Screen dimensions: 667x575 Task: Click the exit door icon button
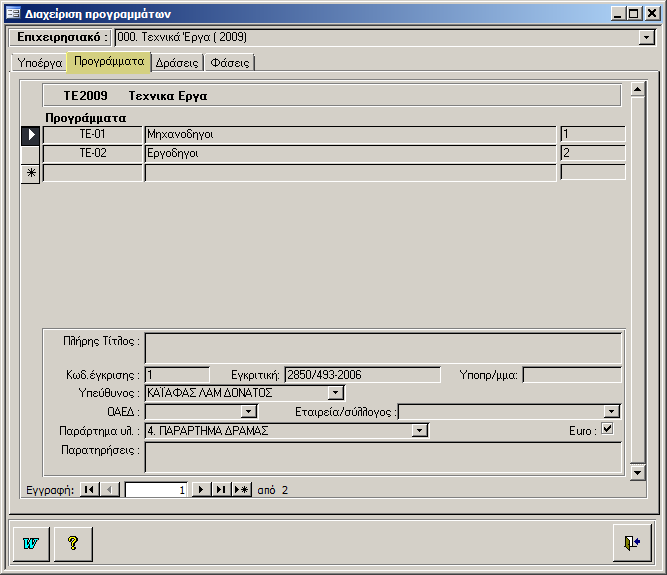pos(632,543)
